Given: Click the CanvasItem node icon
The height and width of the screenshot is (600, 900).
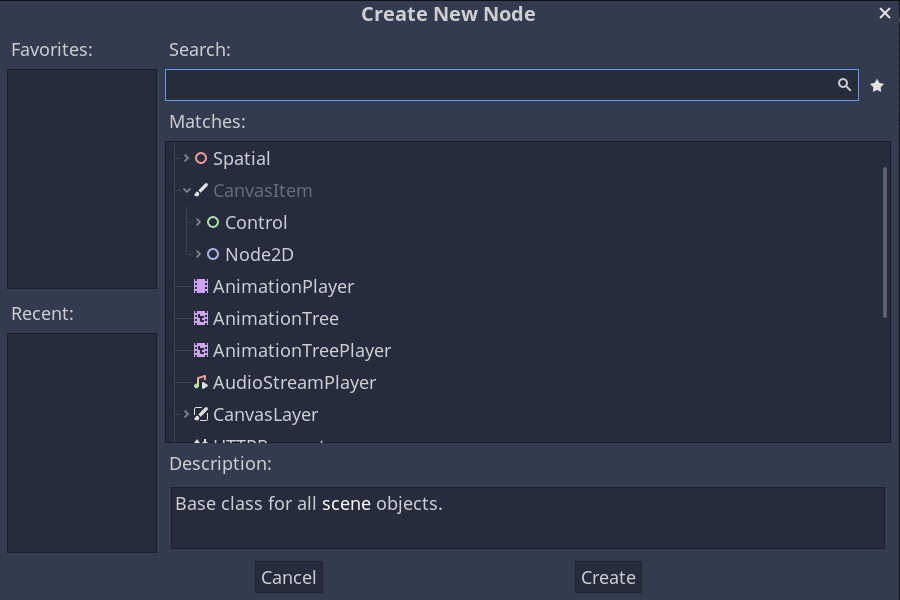Looking at the screenshot, I should [200, 190].
